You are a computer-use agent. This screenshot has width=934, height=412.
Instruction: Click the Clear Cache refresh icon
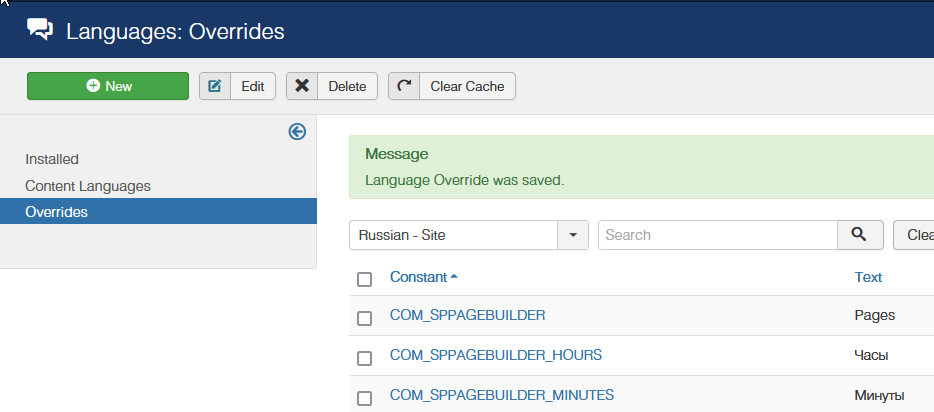click(x=404, y=86)
